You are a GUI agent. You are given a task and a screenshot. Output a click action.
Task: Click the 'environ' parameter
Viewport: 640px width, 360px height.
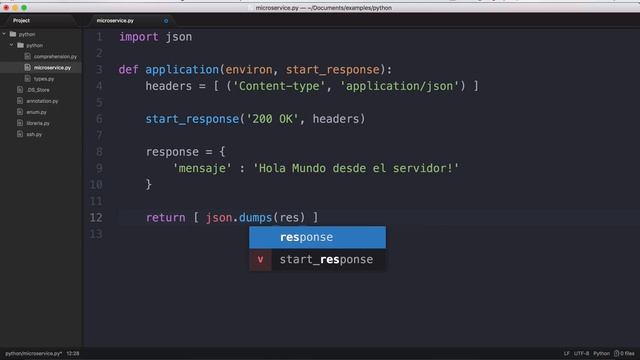pyautogui.click(x=249, y=69)
